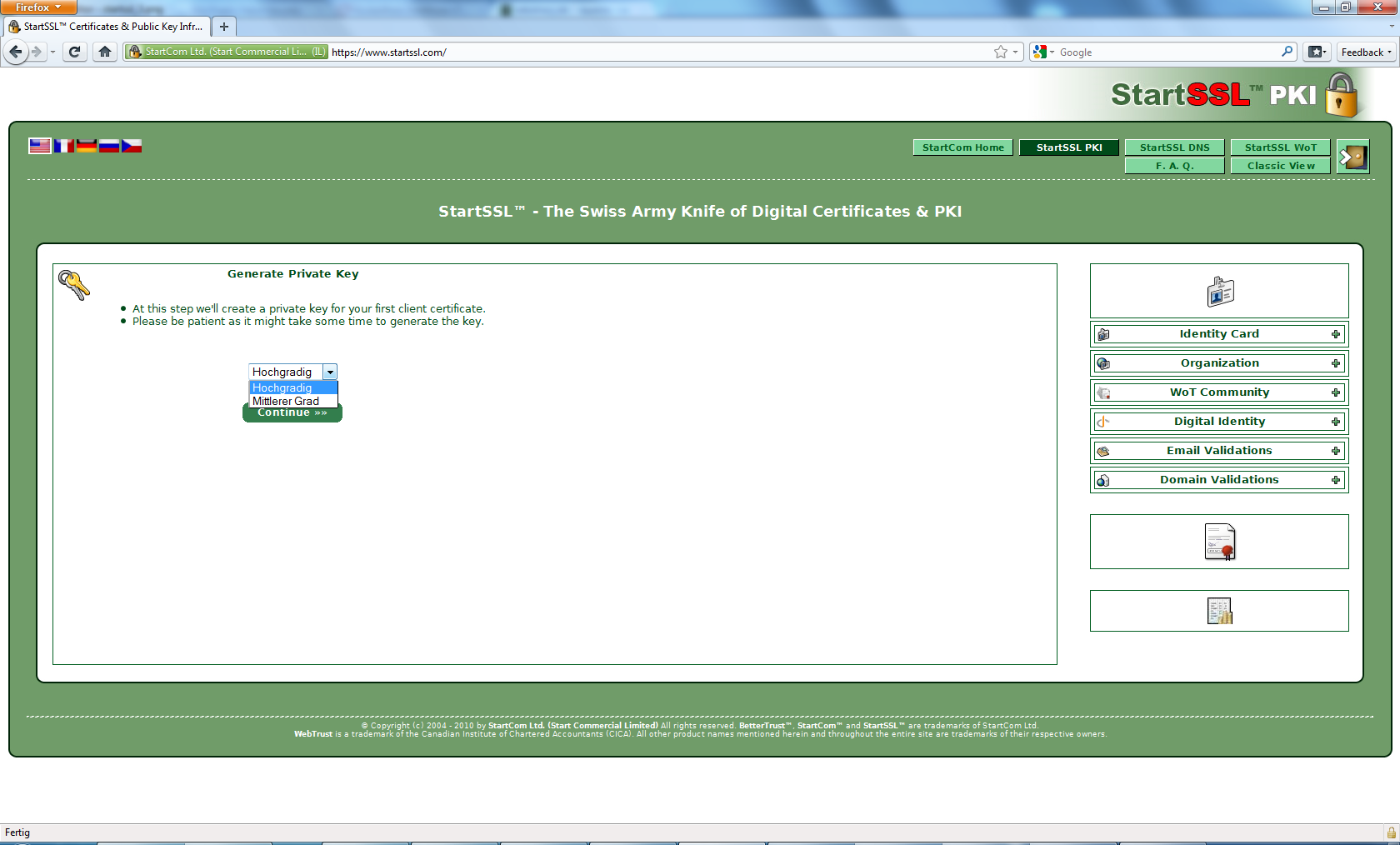Click the Continue button

tap(292, 413)
